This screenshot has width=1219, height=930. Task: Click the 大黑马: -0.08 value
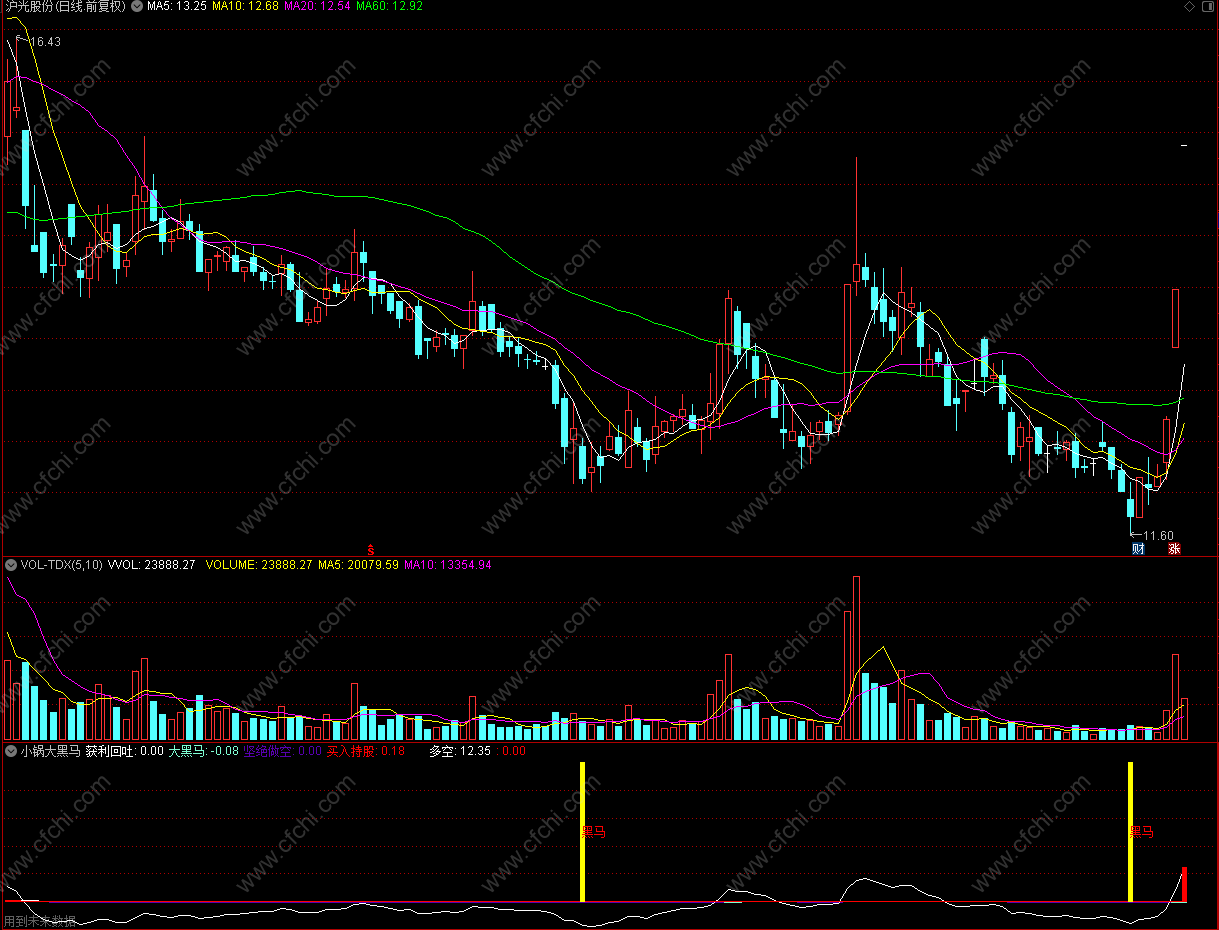203,750
